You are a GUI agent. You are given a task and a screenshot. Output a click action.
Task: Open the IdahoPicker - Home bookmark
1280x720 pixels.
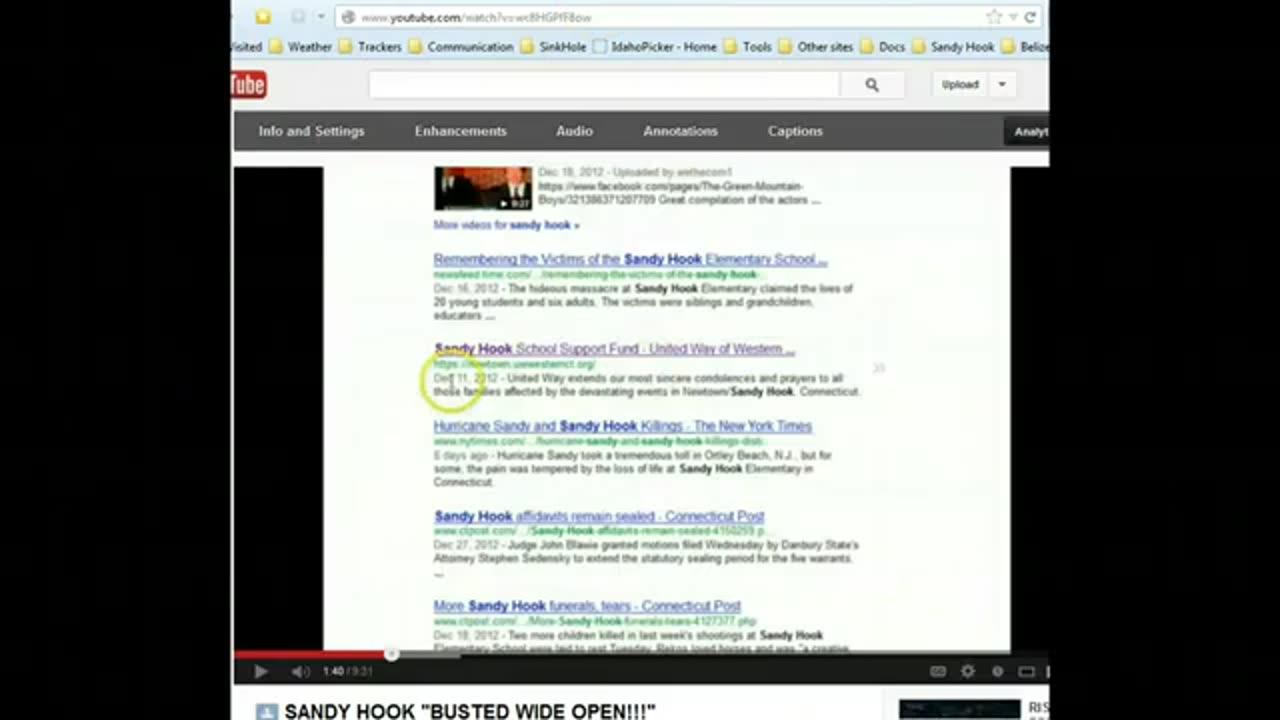(x=655, y=47)
